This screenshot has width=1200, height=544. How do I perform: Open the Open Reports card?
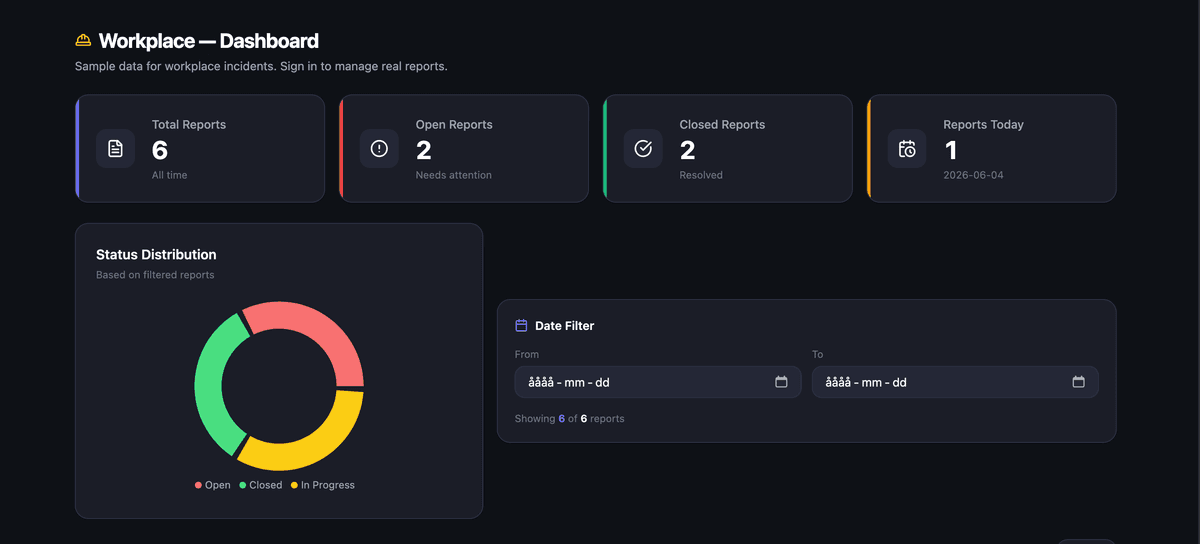pos(464,148)
